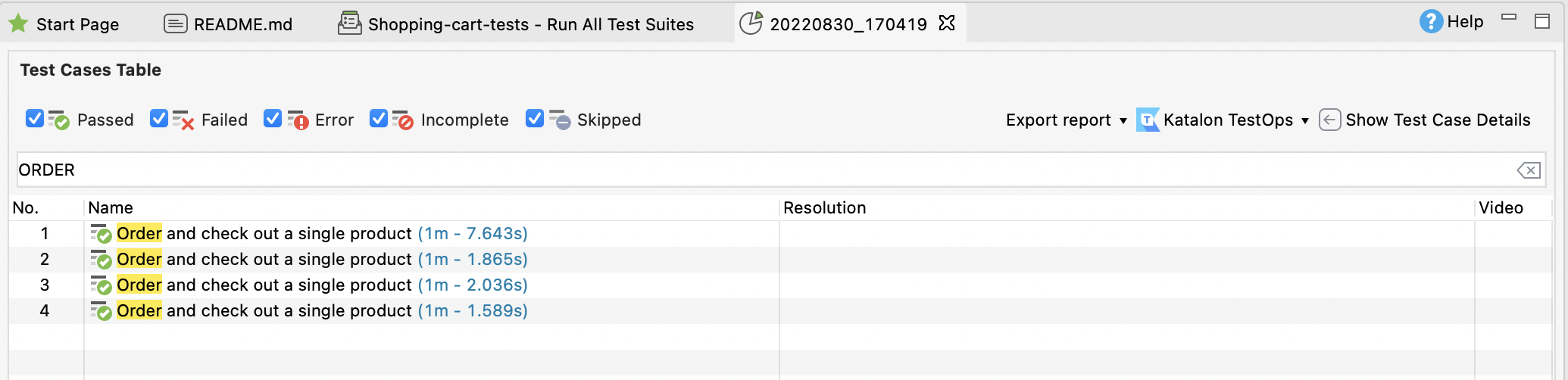Click the ORDER search input field
The image size is (1568, 380).
(x=757, y=170)
